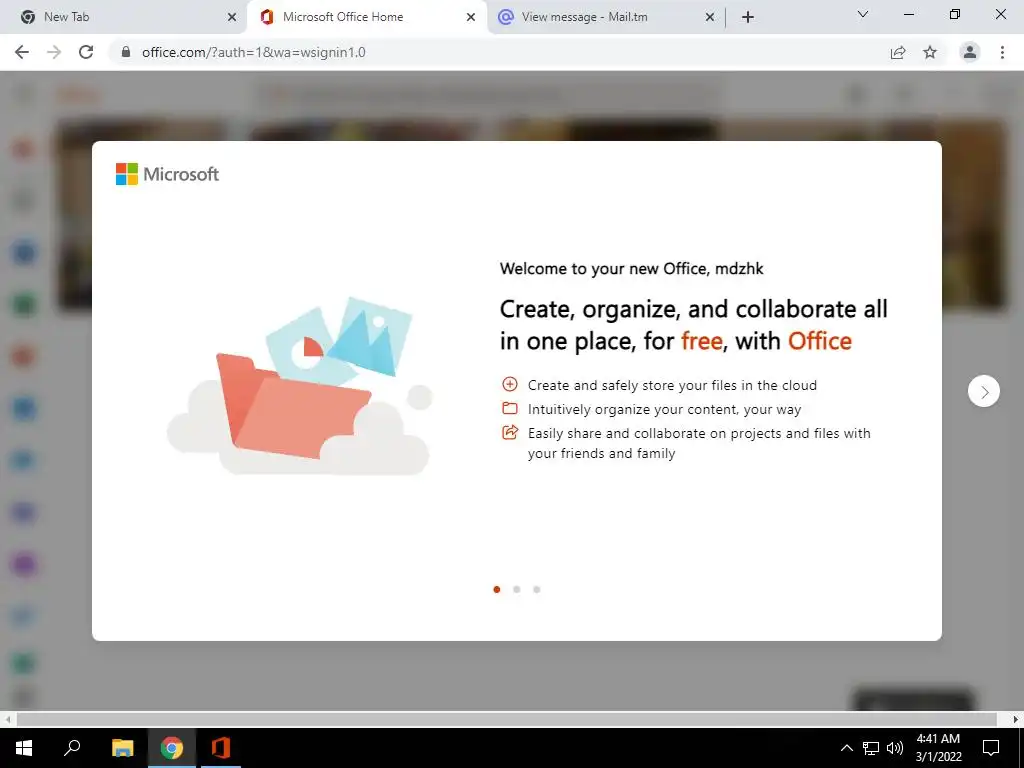The height and width of the screenshot is (768, 1024).
Task: Open Windows taskbar search
Action: [72, 748]
